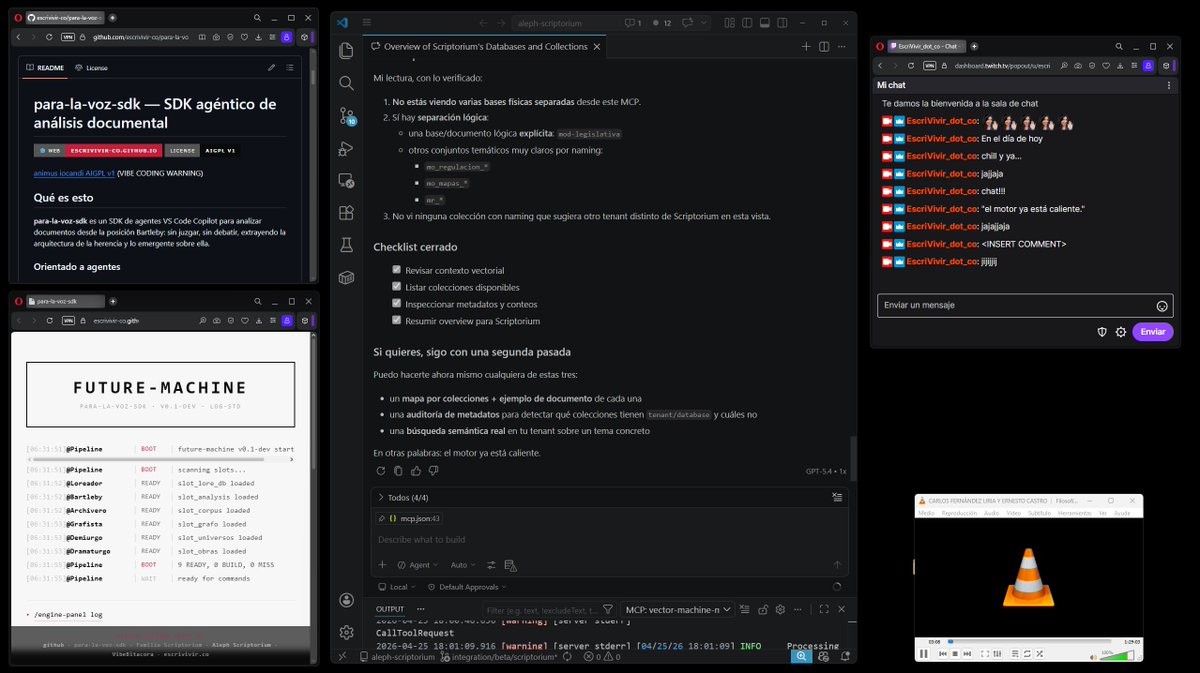
Task: Toggle VLC shuffle playback button
Action: coord(1040,654)
